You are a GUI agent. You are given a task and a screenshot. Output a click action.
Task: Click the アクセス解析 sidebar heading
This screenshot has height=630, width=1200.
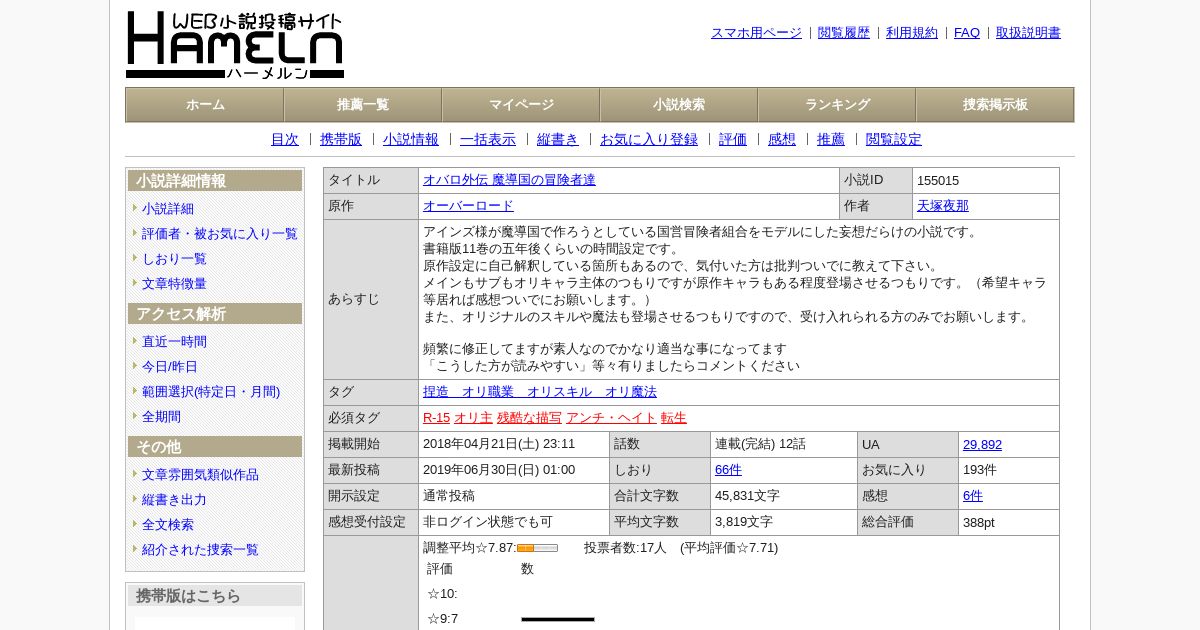(215, 314)
